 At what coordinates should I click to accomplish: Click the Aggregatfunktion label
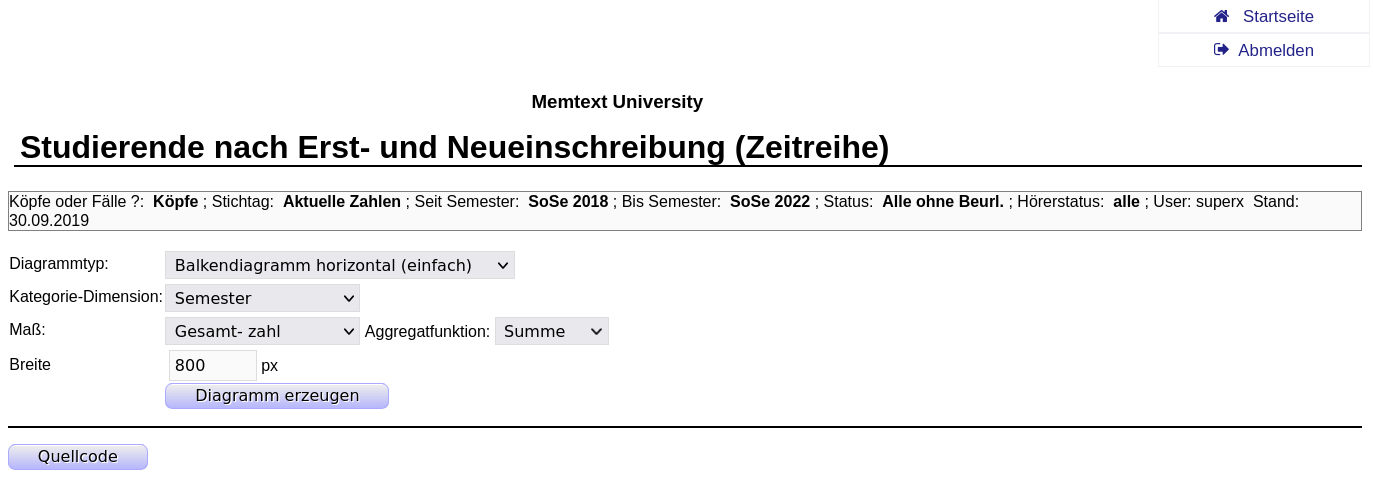pyautogui.click(x=427, y=331)
